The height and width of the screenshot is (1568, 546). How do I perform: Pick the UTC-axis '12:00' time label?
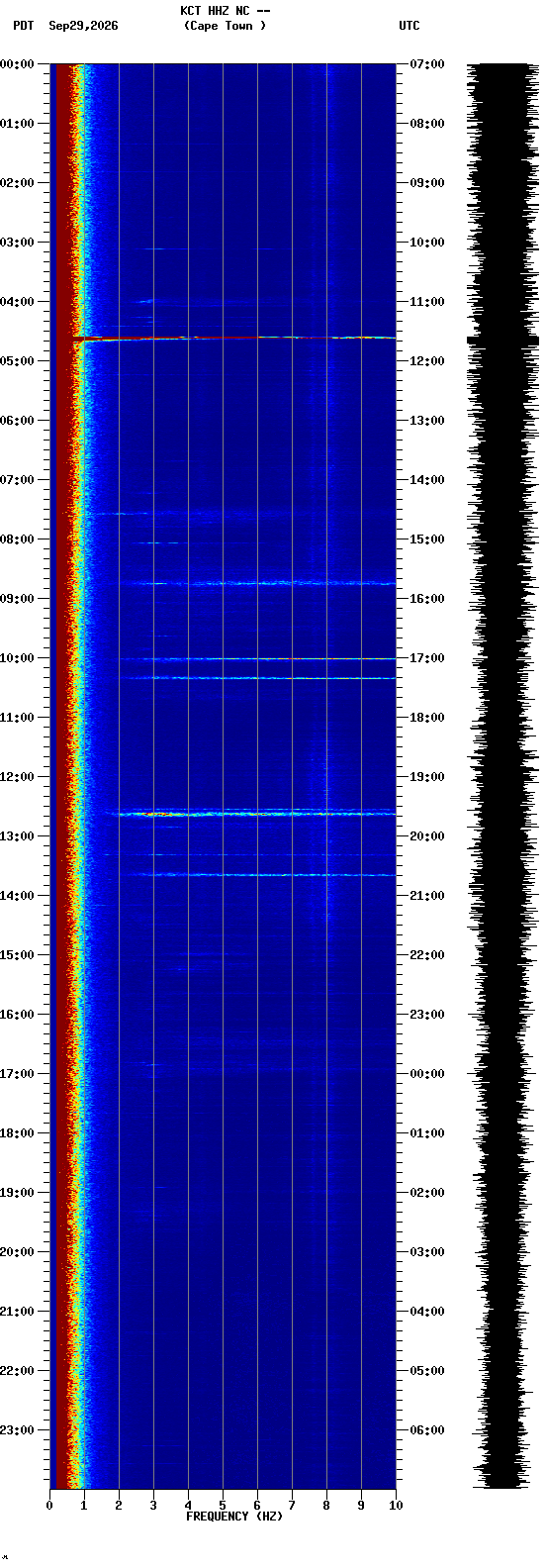point(427,361)
